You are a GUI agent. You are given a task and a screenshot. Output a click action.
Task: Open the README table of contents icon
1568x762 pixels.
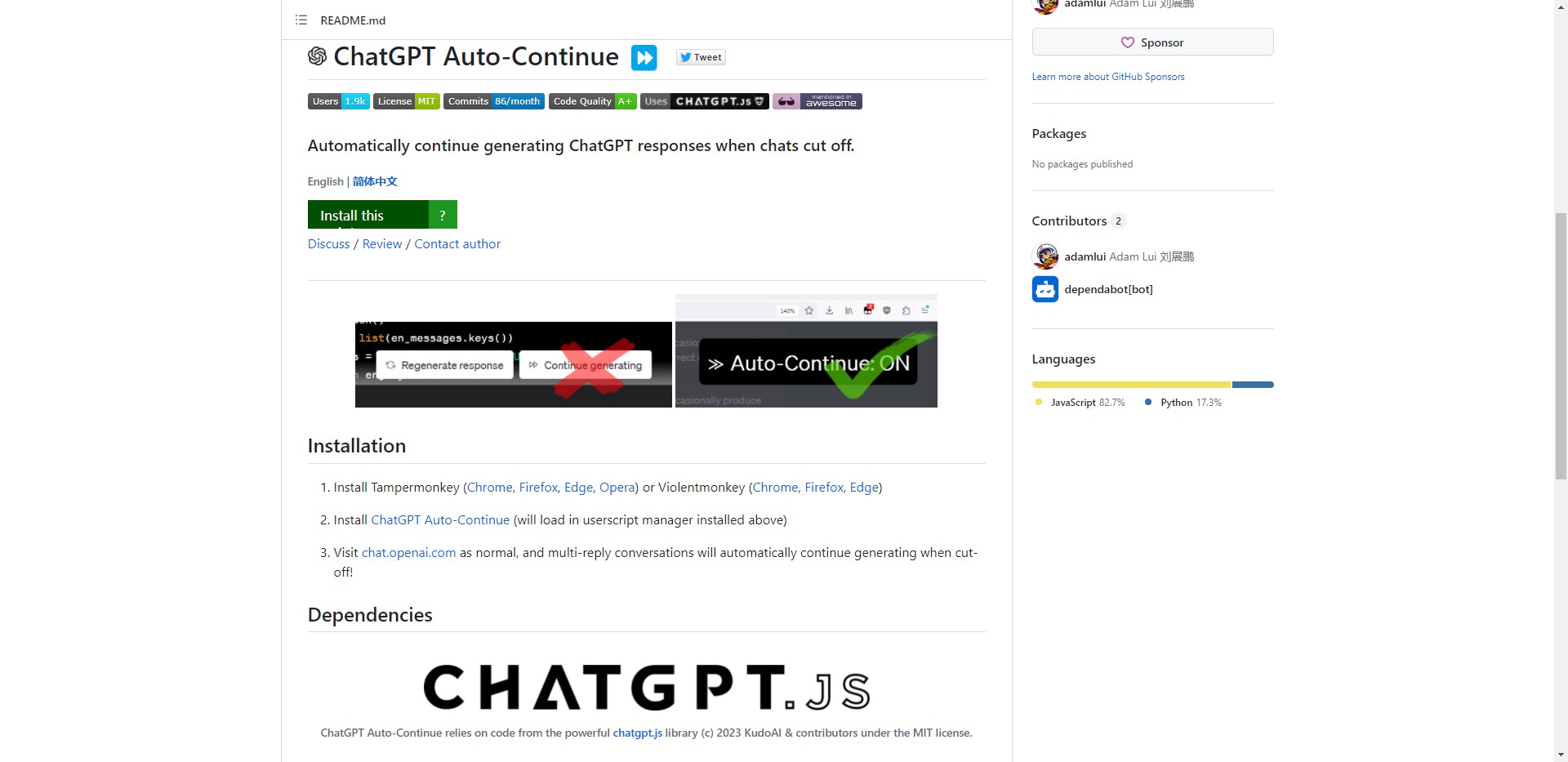pos(301,20)
